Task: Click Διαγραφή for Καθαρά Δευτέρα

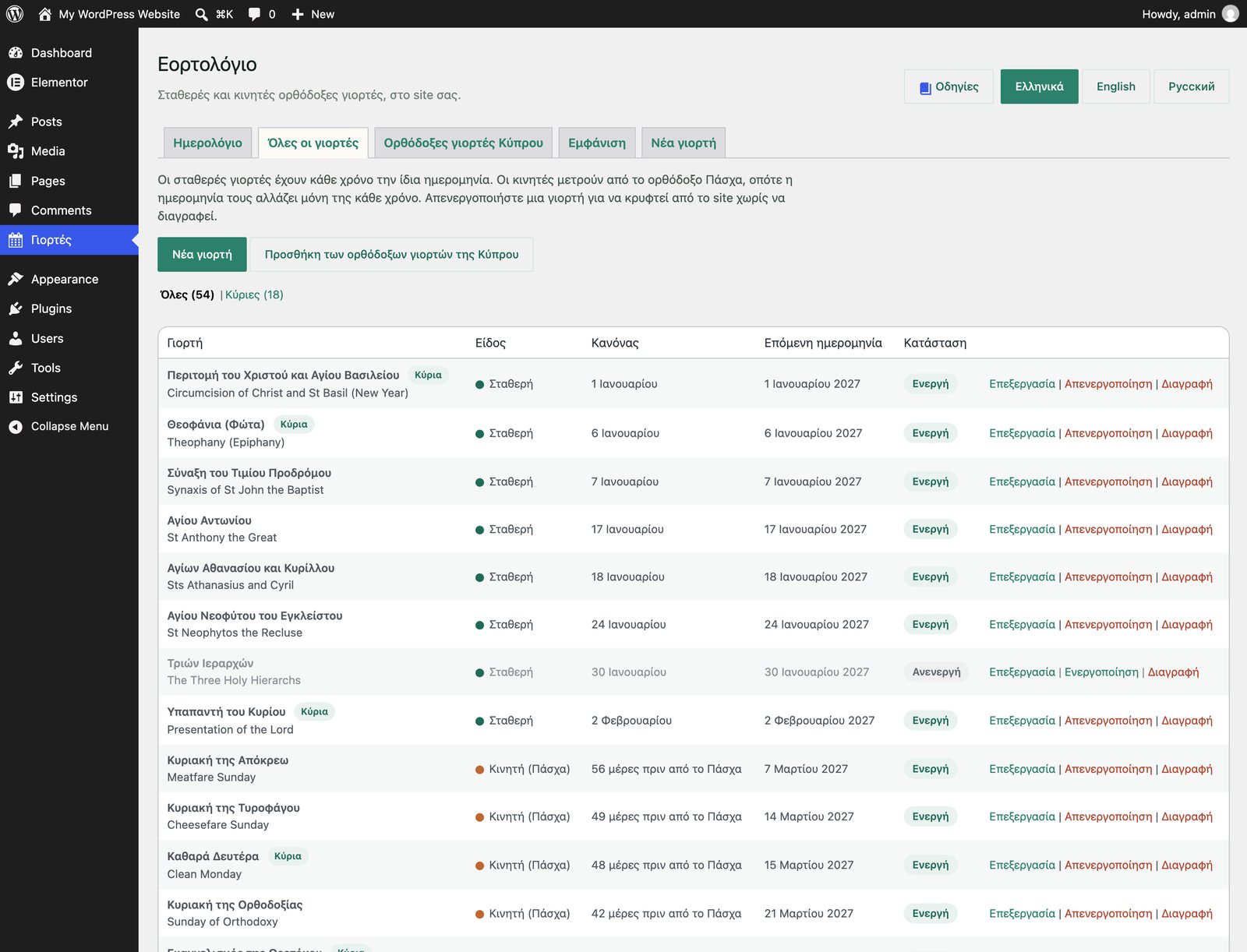Action: (x=1187, y=865)
